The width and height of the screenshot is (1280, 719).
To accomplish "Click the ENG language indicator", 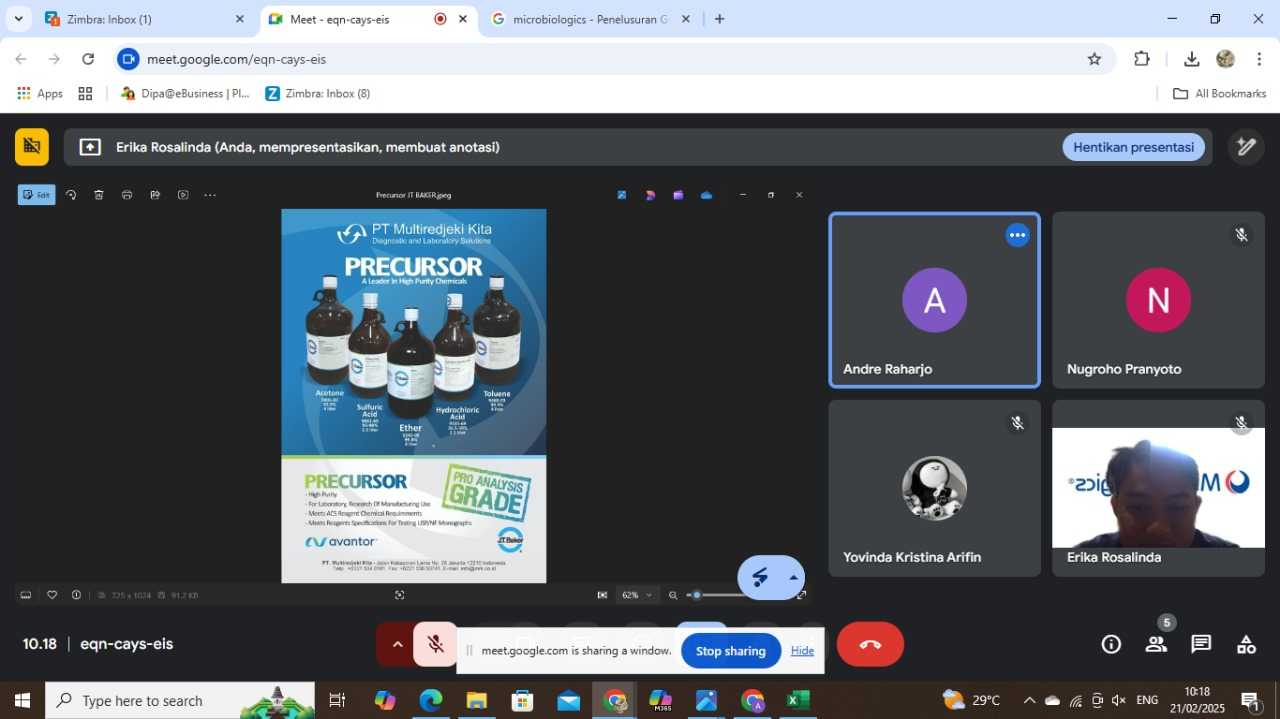I will [1148, 700].
